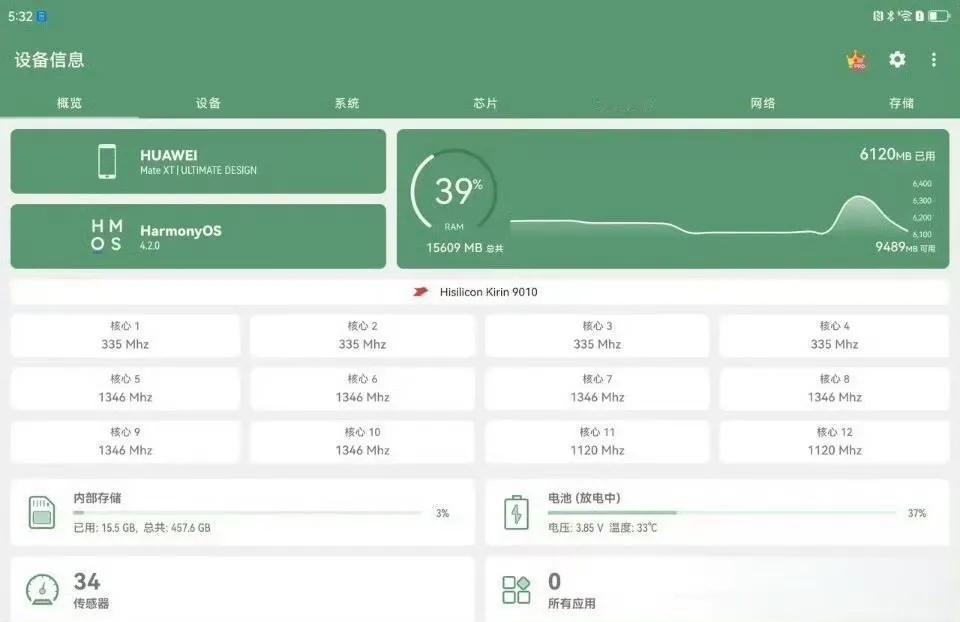Tap the status bar Wi-Fi icon
The height and width of the screenshot is (622, 960).
click(x=906, y=16)
